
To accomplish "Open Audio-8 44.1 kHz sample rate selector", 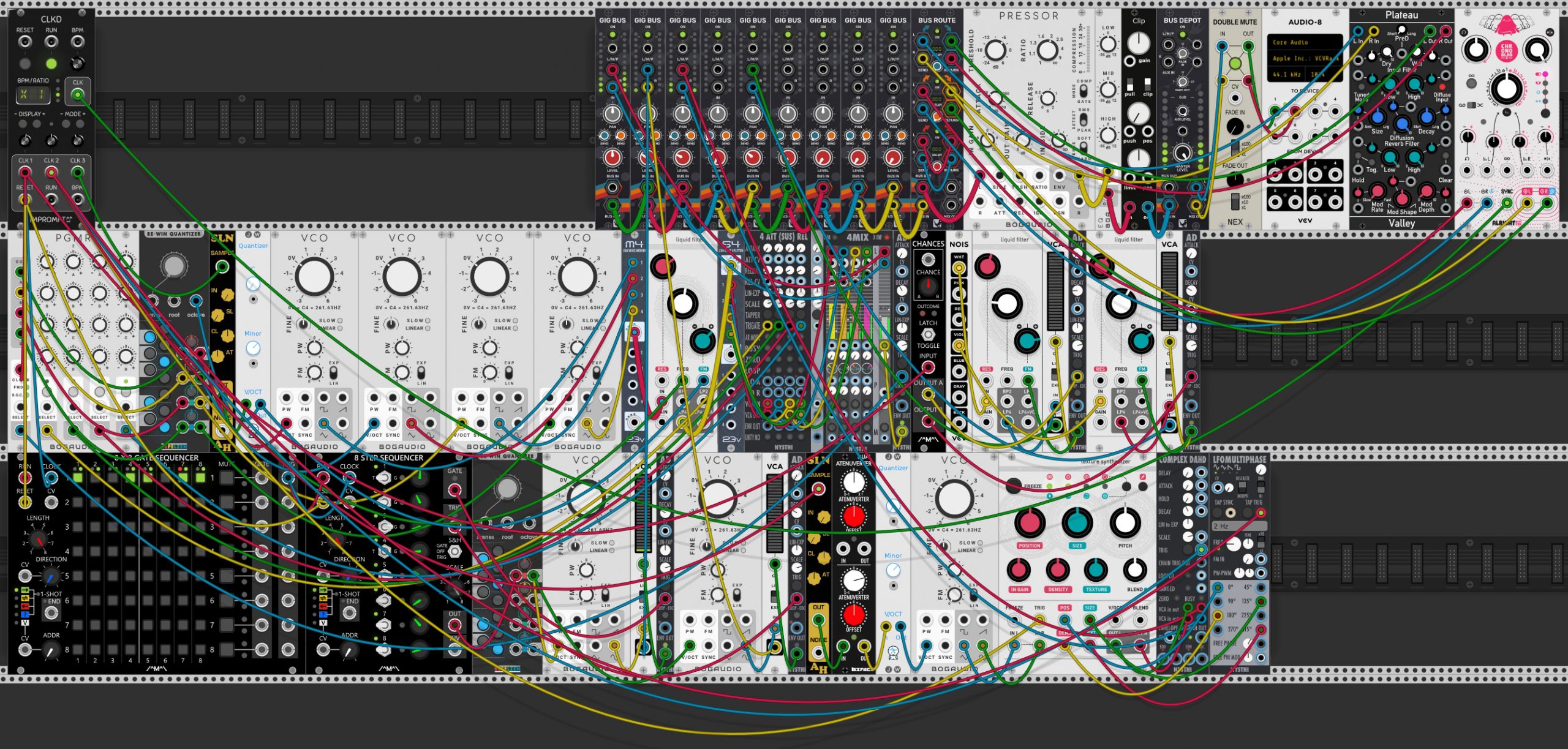I will 1287,74.
